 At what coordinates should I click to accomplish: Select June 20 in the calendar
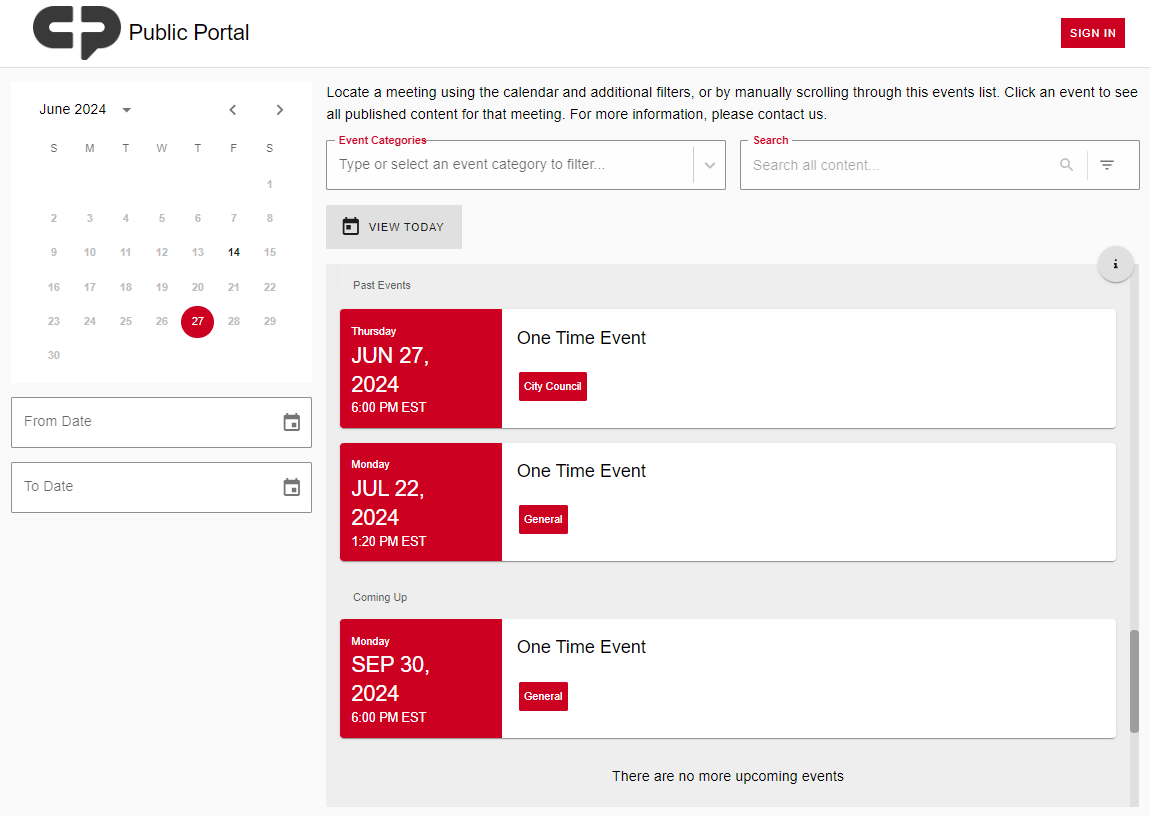[197, 287]
